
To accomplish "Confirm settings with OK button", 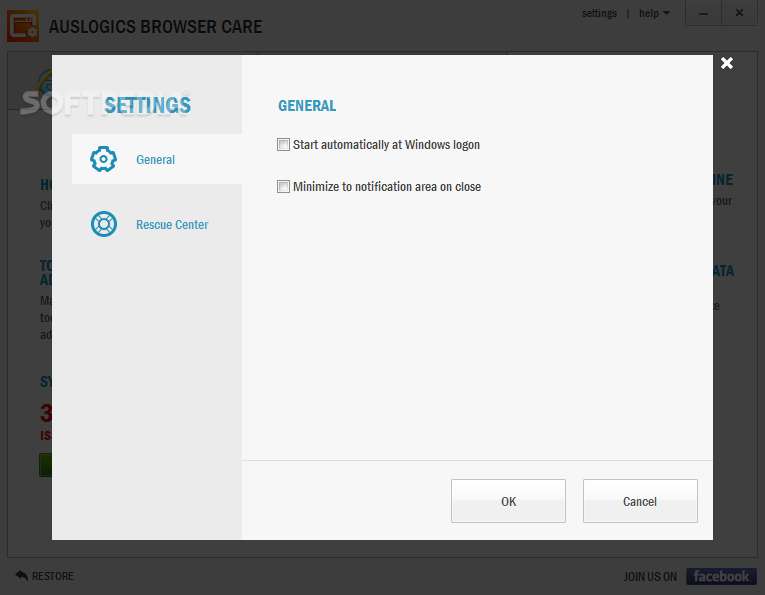I will pyautogui.click(x=508, y=501).
